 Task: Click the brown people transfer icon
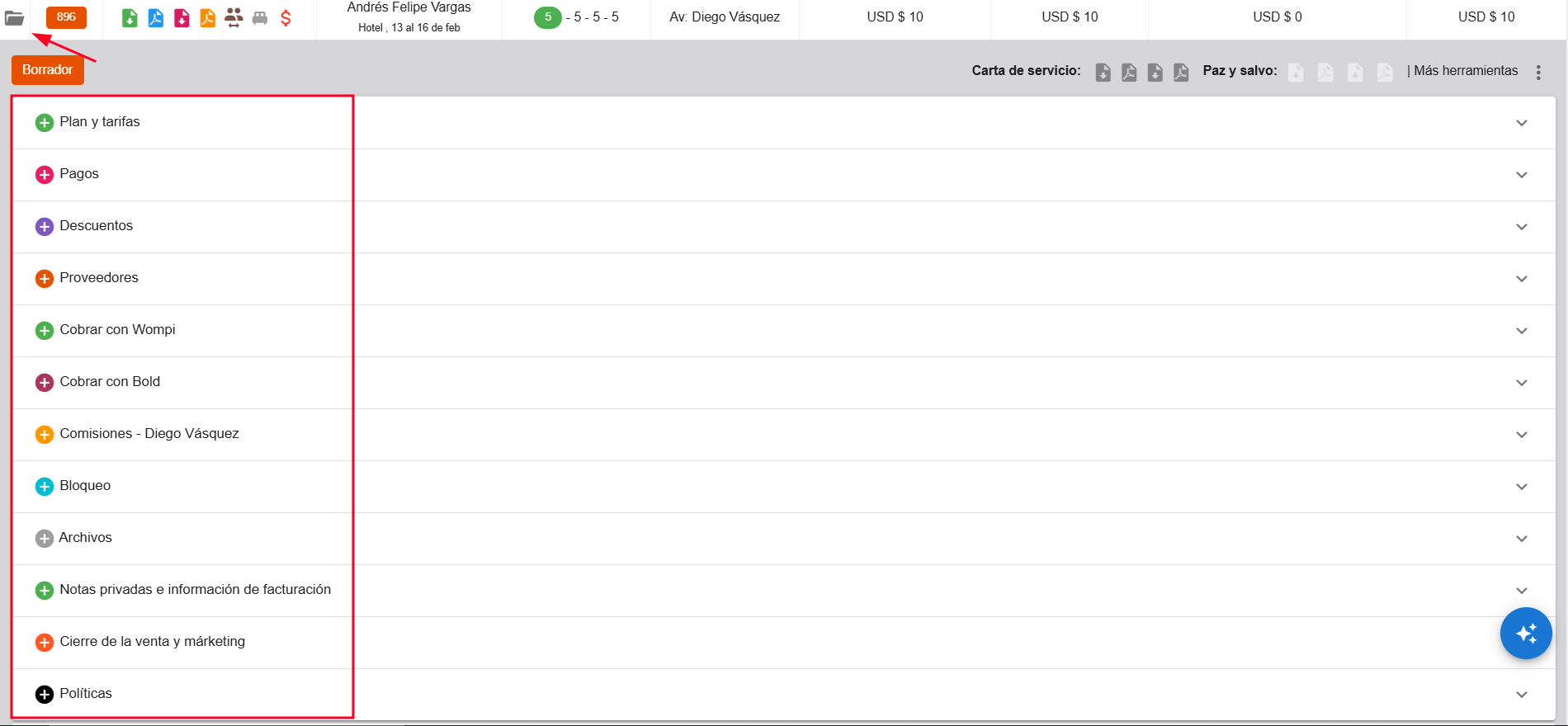234,17
